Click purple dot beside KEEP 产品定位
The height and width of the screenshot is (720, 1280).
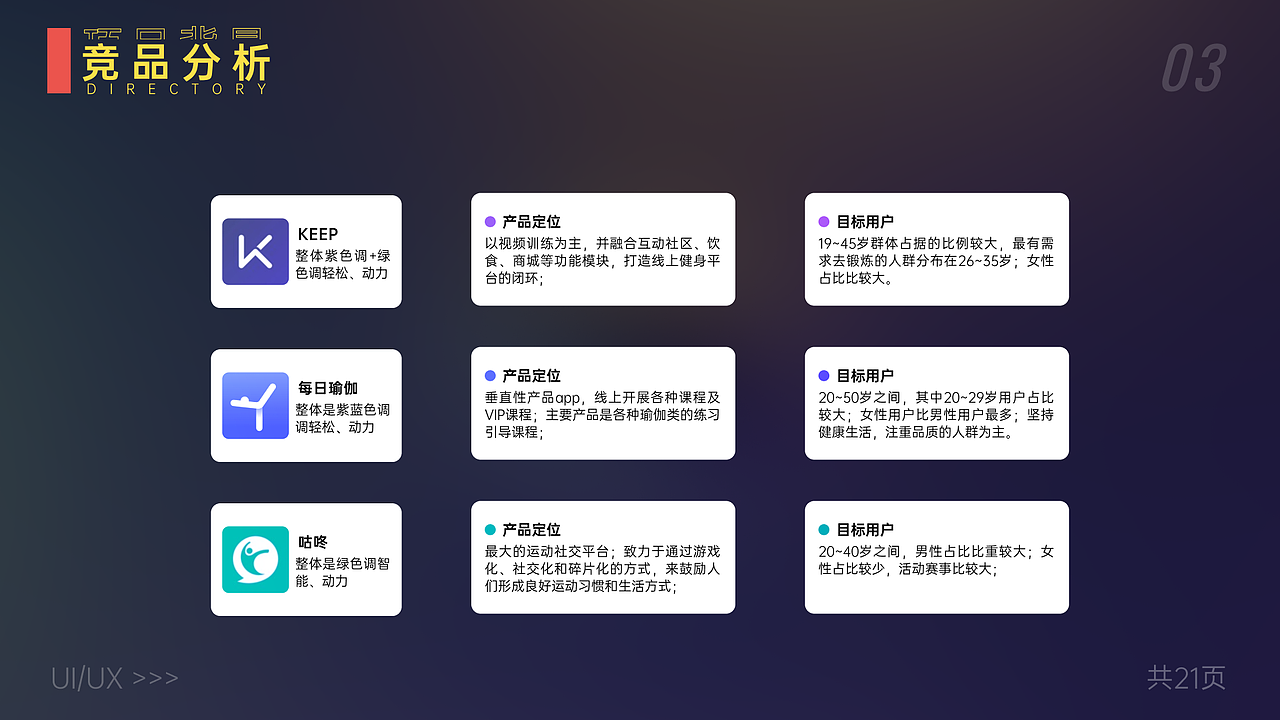coord(490,222)
